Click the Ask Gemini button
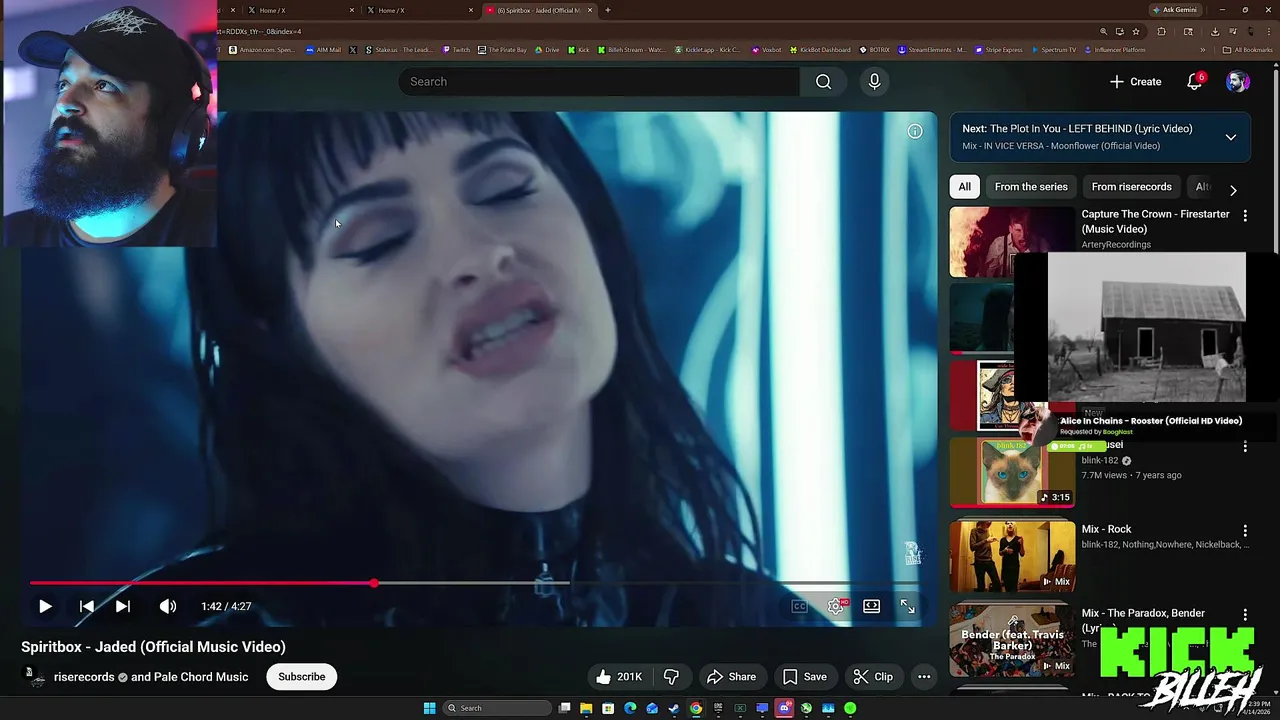 coord(1174,10)
